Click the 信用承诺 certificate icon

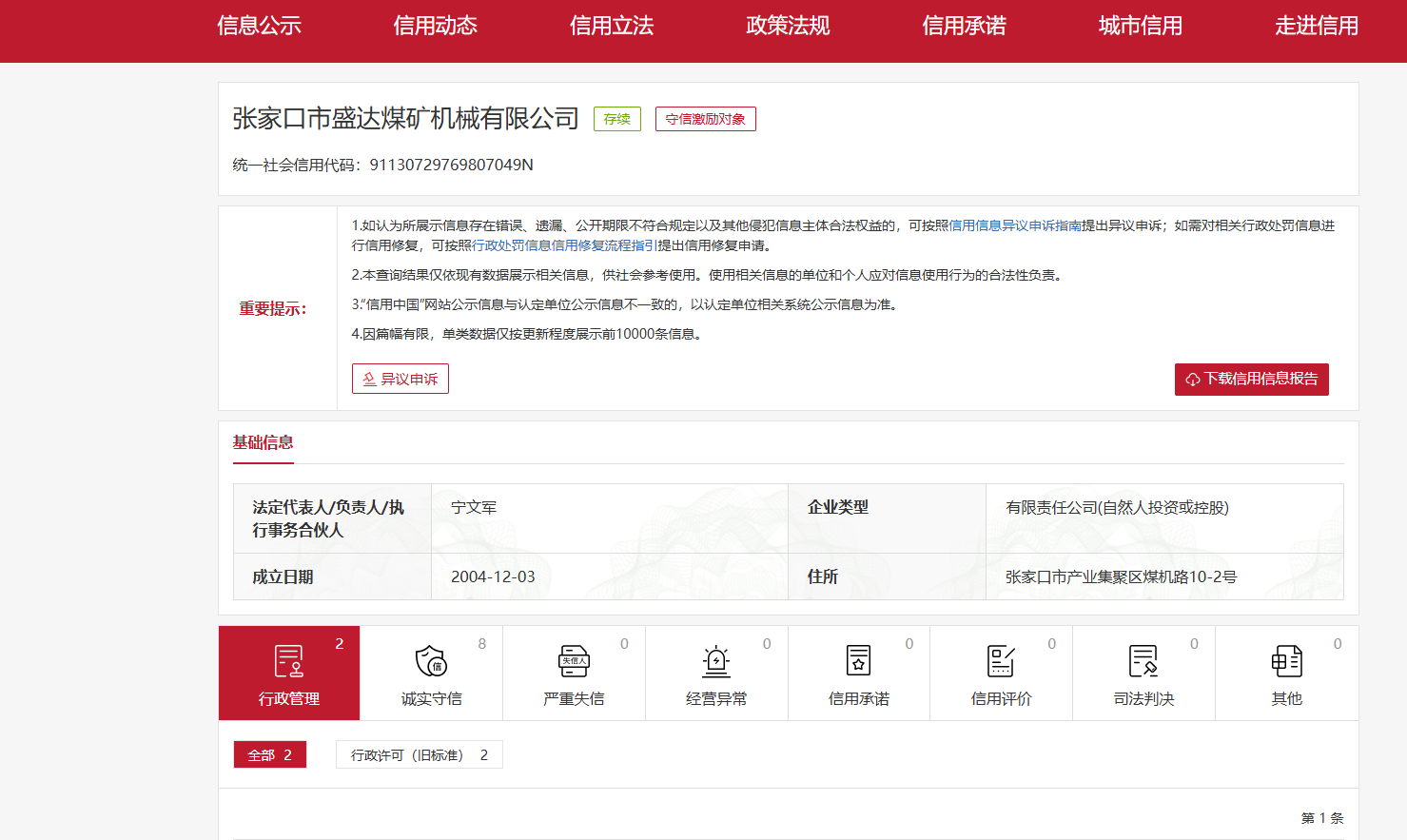pos(858,661)
